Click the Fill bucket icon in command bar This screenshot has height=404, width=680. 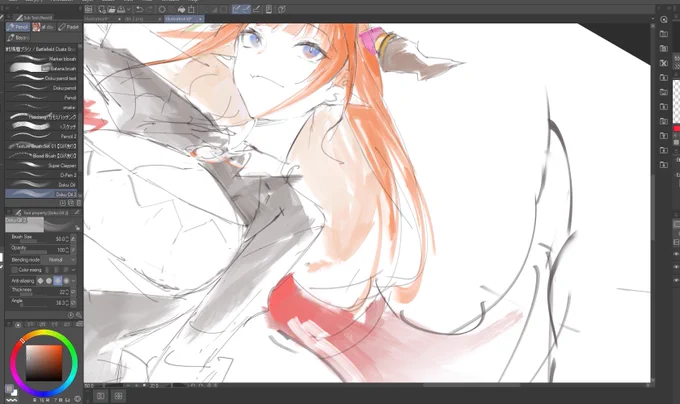tap(181, 9)
